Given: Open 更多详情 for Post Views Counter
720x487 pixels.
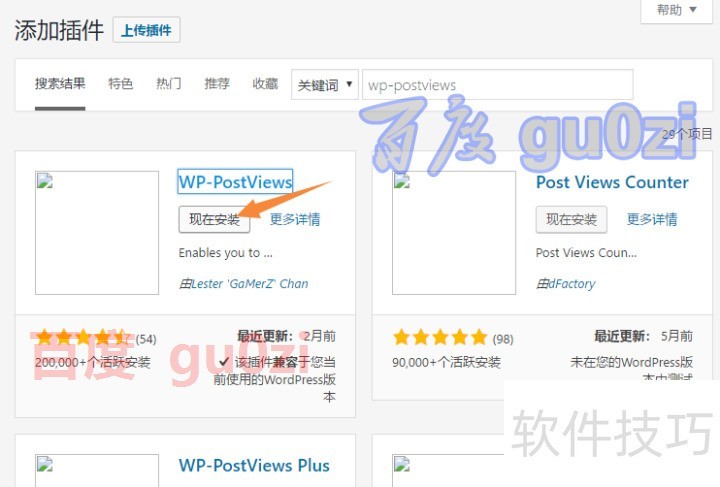Looking at the screenshot, I should tap(652, 219).
